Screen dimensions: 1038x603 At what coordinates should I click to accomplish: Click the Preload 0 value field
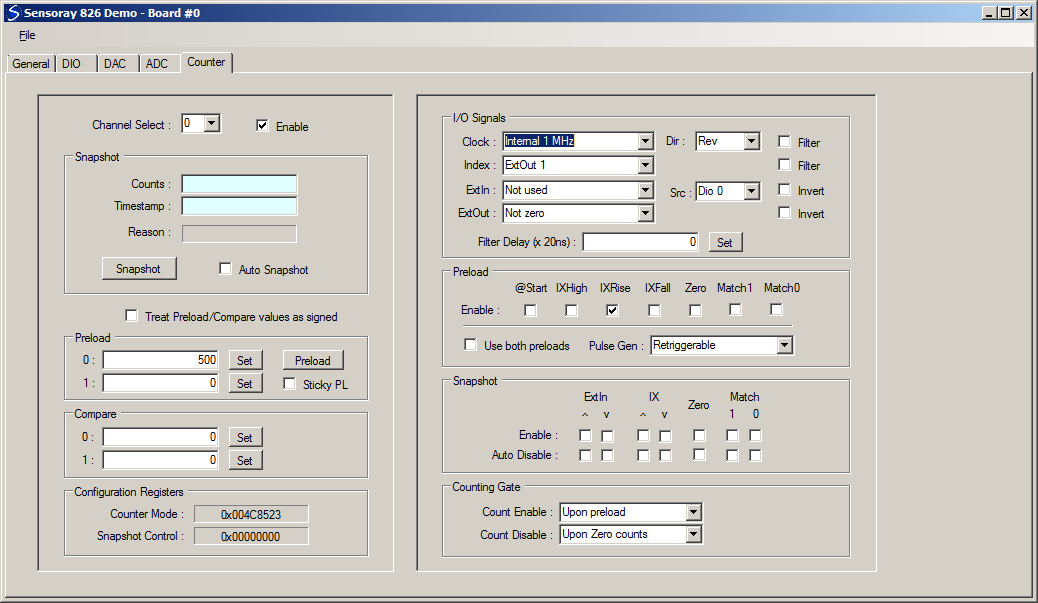click(160, 359)
